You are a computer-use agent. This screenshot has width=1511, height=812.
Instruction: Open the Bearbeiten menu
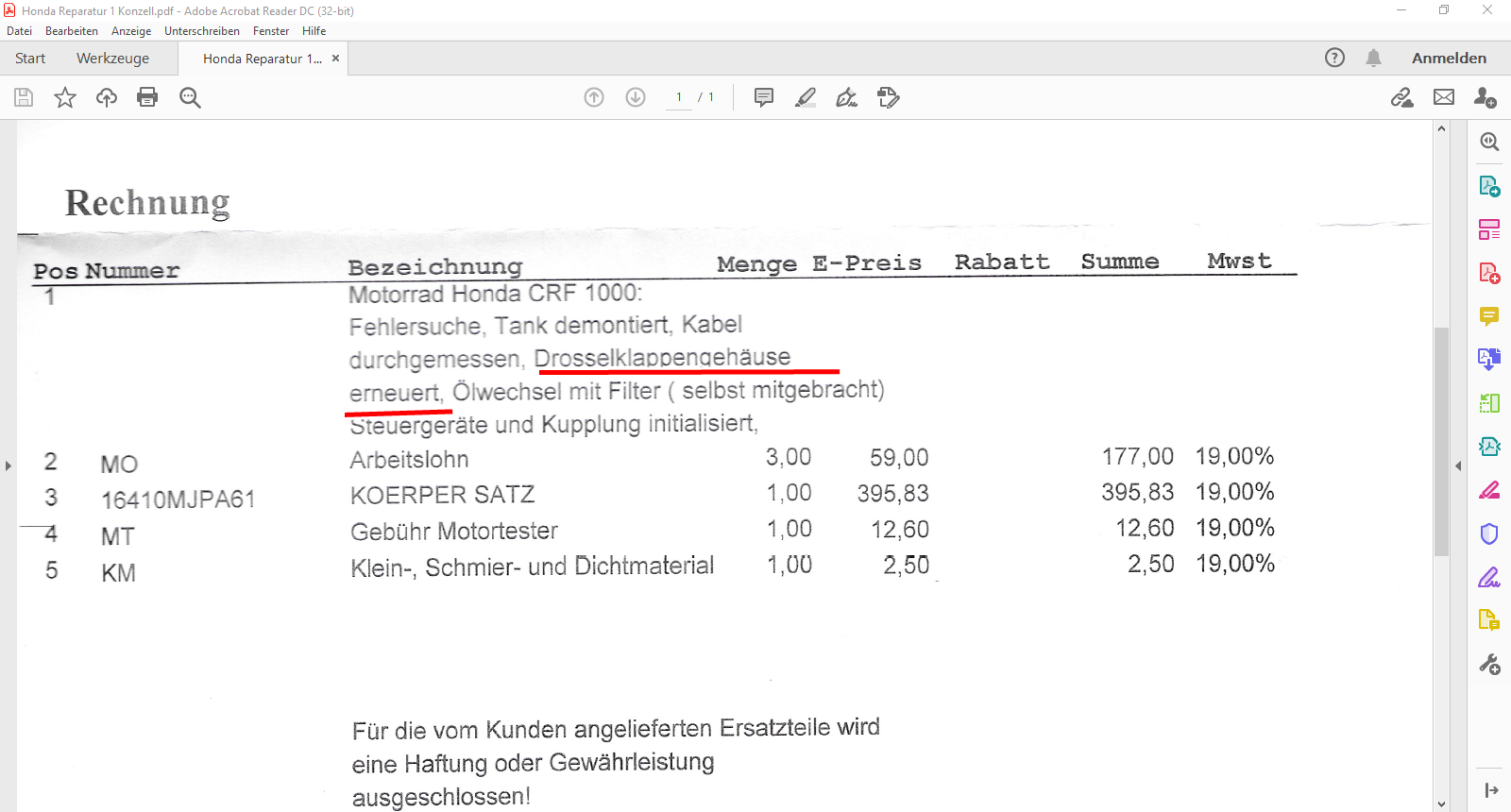[x=72, y=31]
